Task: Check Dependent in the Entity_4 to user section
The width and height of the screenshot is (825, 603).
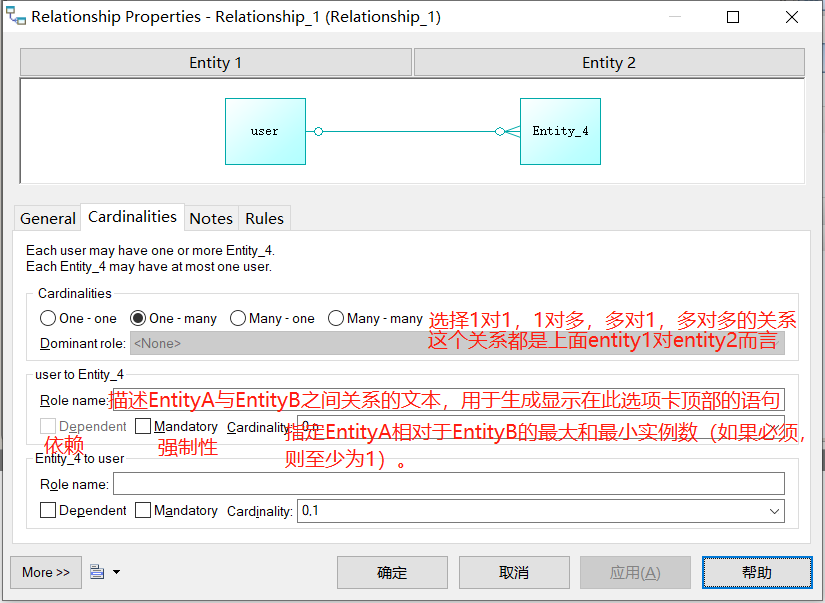Action: point(47,510)
